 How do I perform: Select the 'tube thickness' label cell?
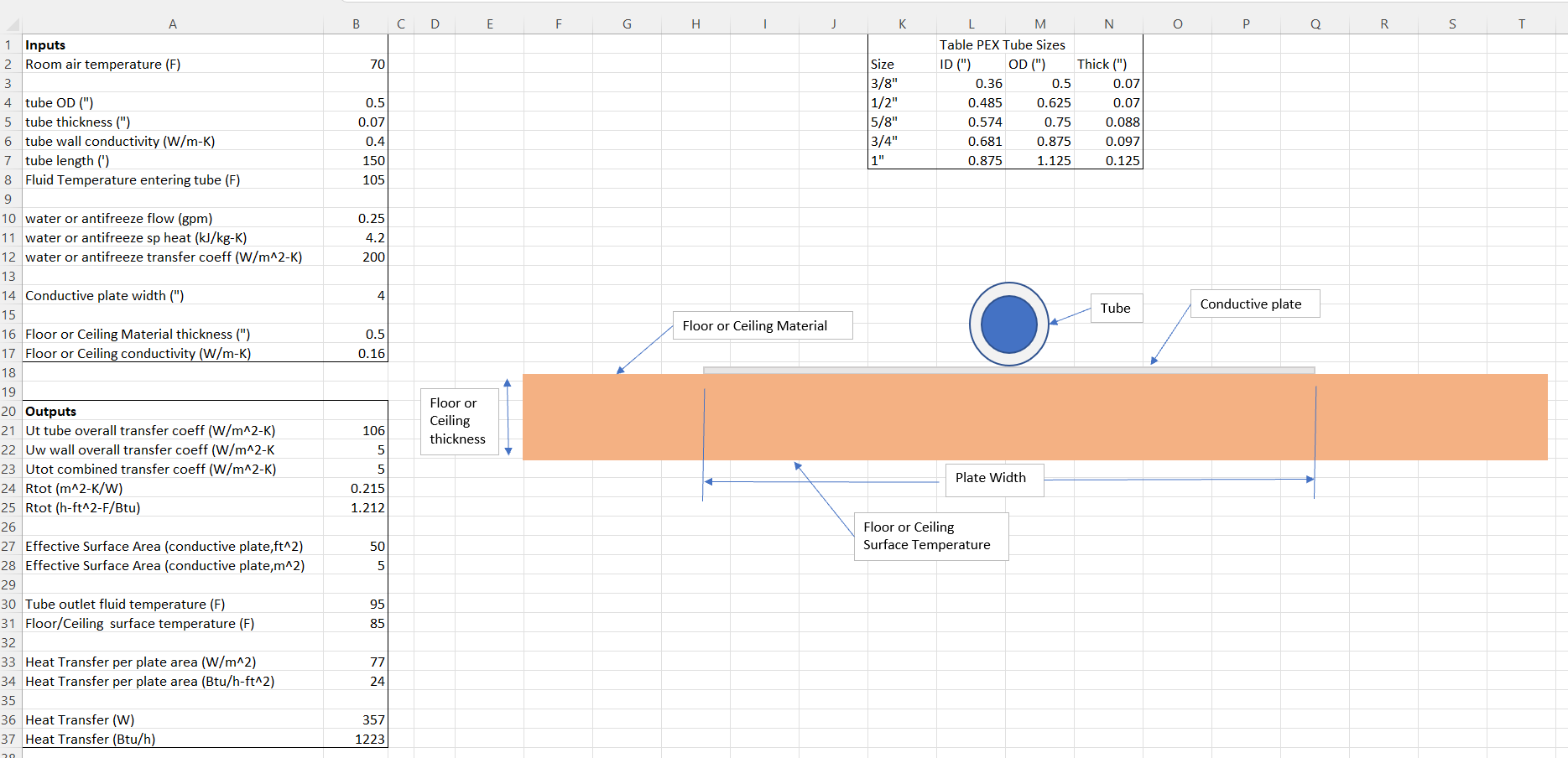tap(173, 122)
